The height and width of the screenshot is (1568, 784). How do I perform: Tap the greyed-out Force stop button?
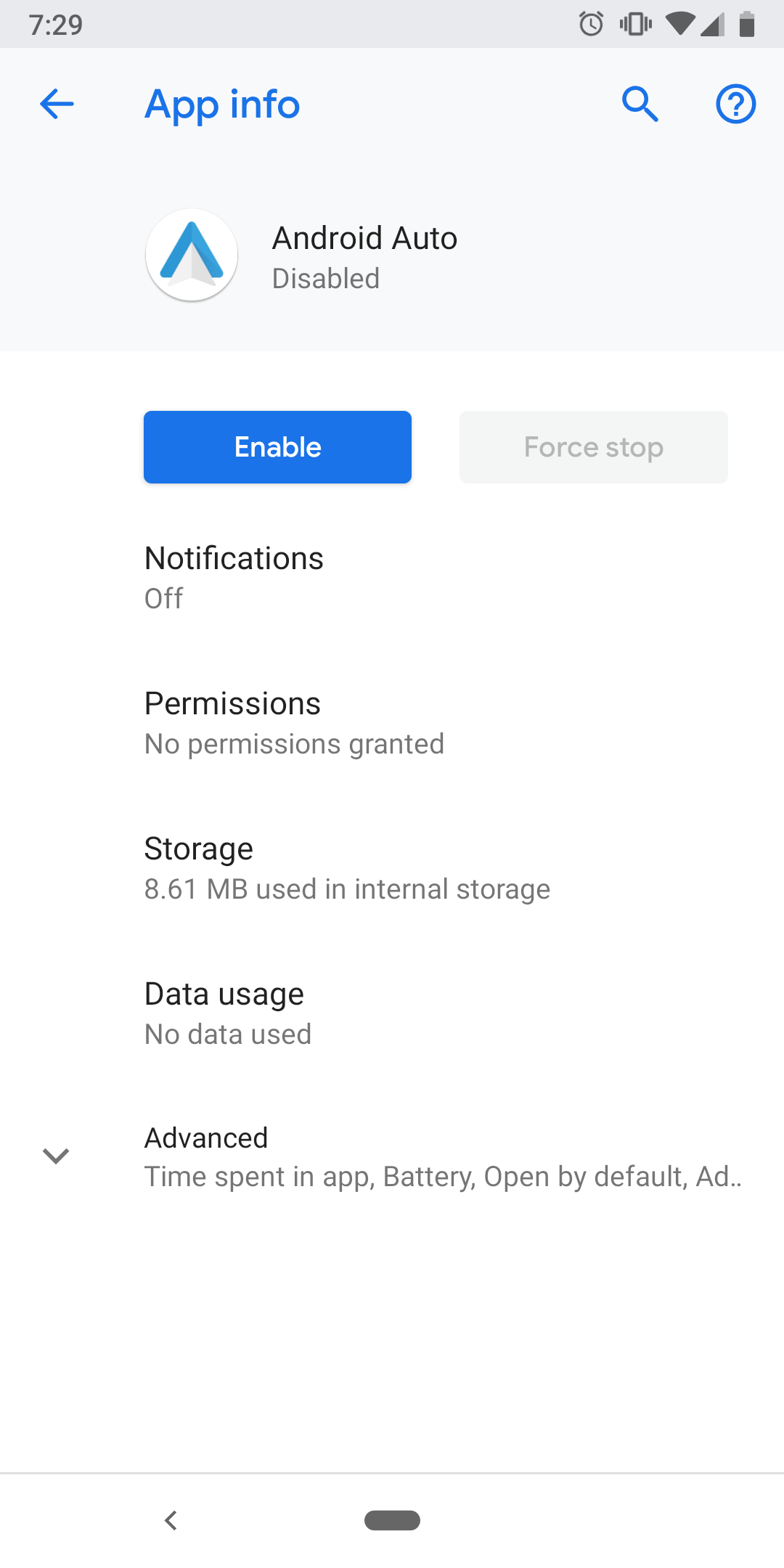point(594,447)
